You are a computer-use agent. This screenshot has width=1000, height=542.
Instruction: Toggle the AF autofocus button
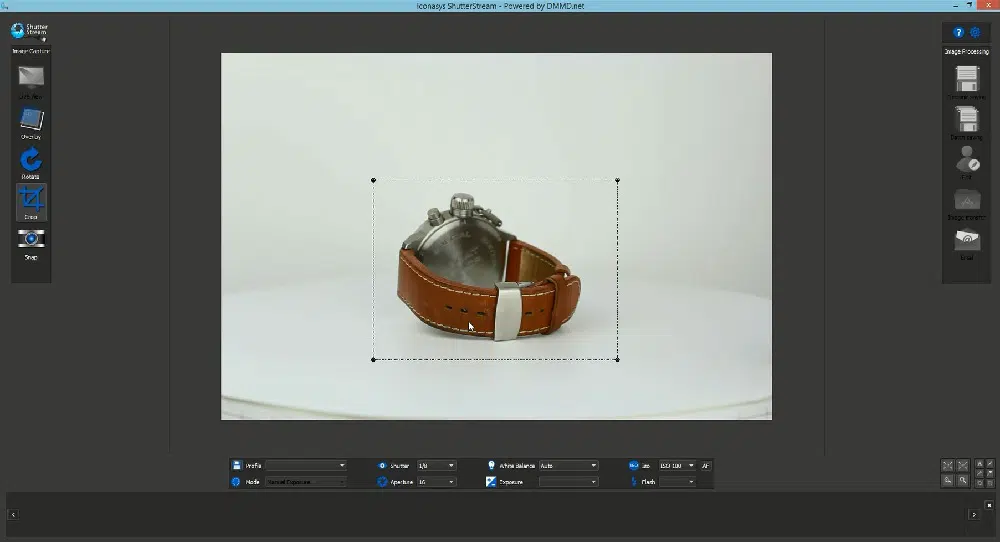706,465
